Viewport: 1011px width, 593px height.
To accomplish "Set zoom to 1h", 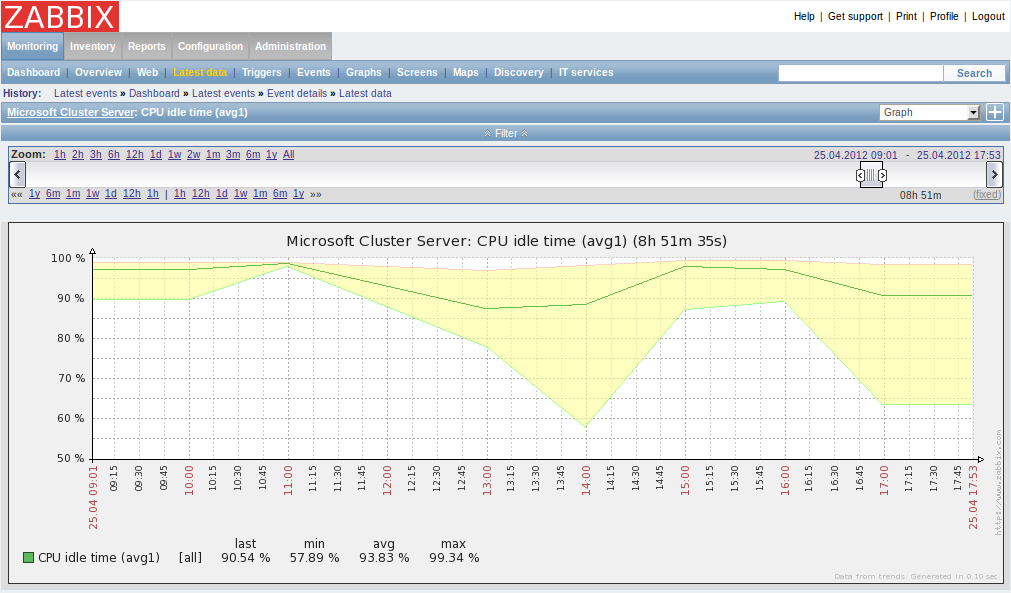I will tap(60, 155).
